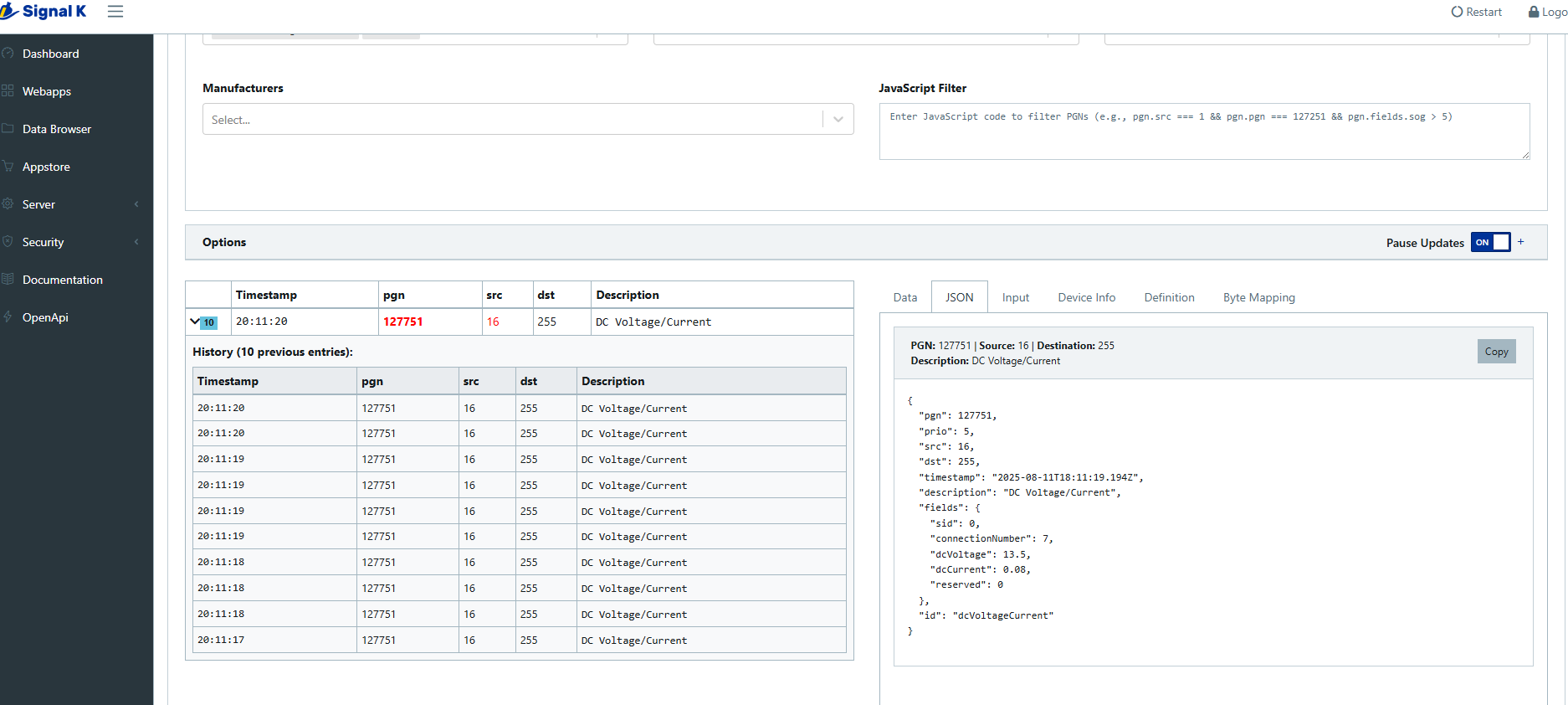Click the dcCurrent 0.08 JSON line
Image resolution: width=1568 pixels, height=705 pixels.
[x=980, y=569]
